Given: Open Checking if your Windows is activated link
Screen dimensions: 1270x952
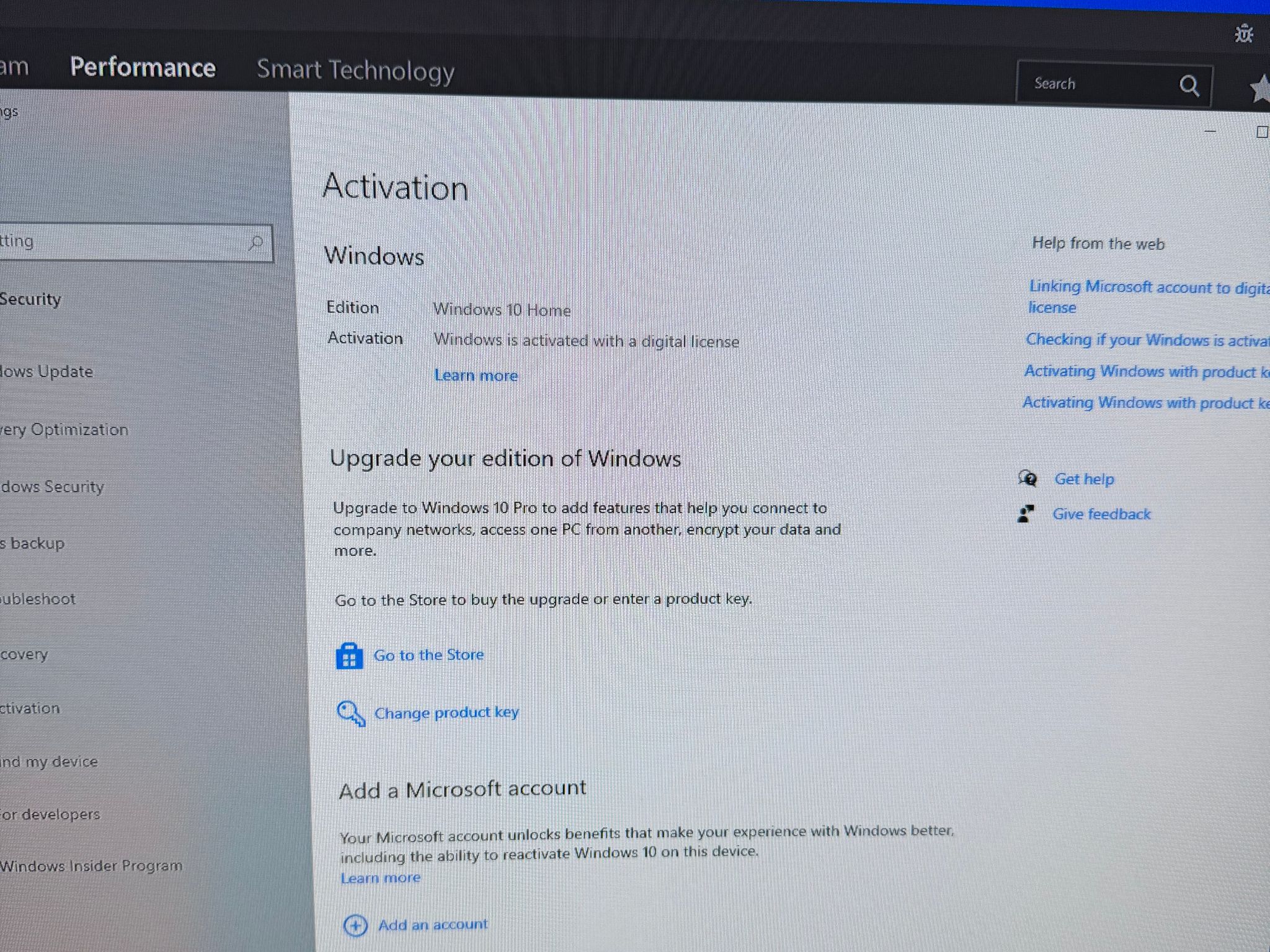Looking at the screenshot, I should [1147, 340].
